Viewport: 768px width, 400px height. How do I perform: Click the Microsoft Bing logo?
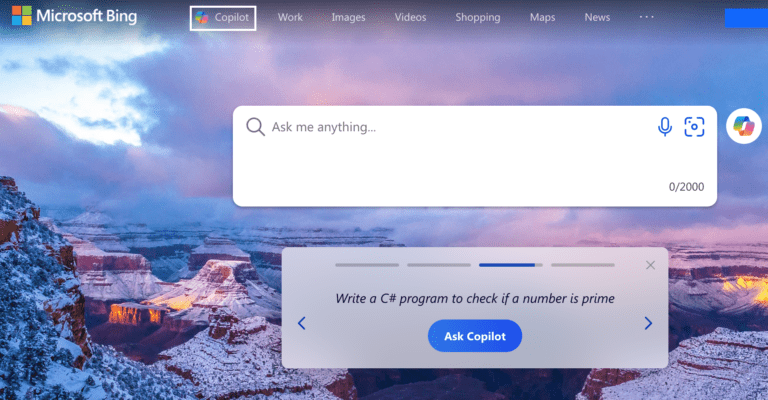[x=74, y=16]
